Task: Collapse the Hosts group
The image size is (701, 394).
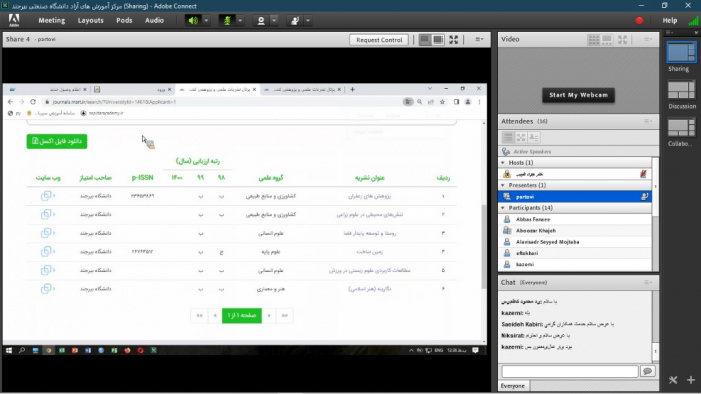Action: (x=503, y=163)
